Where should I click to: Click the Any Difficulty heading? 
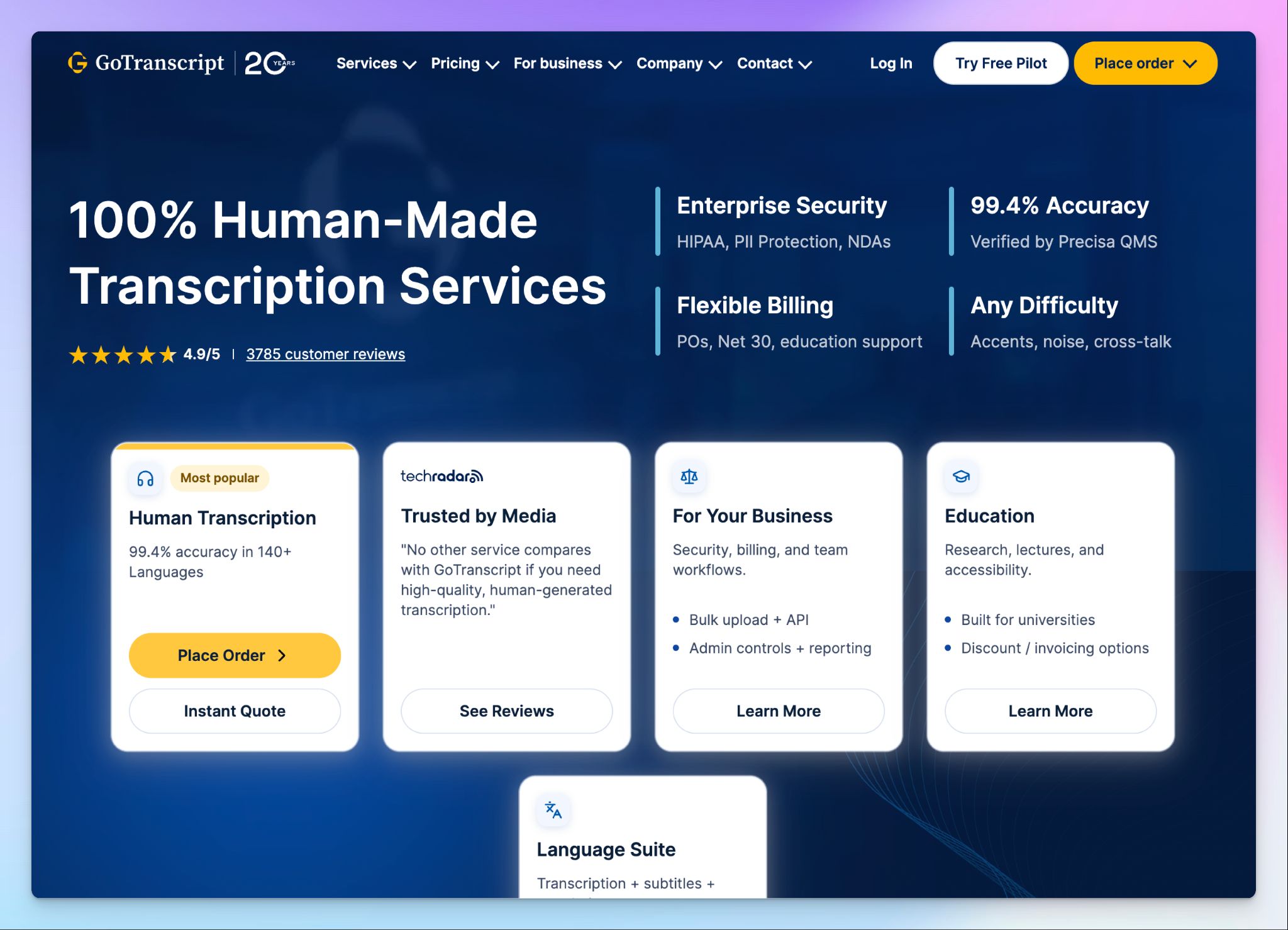[x=1044, y=306]
